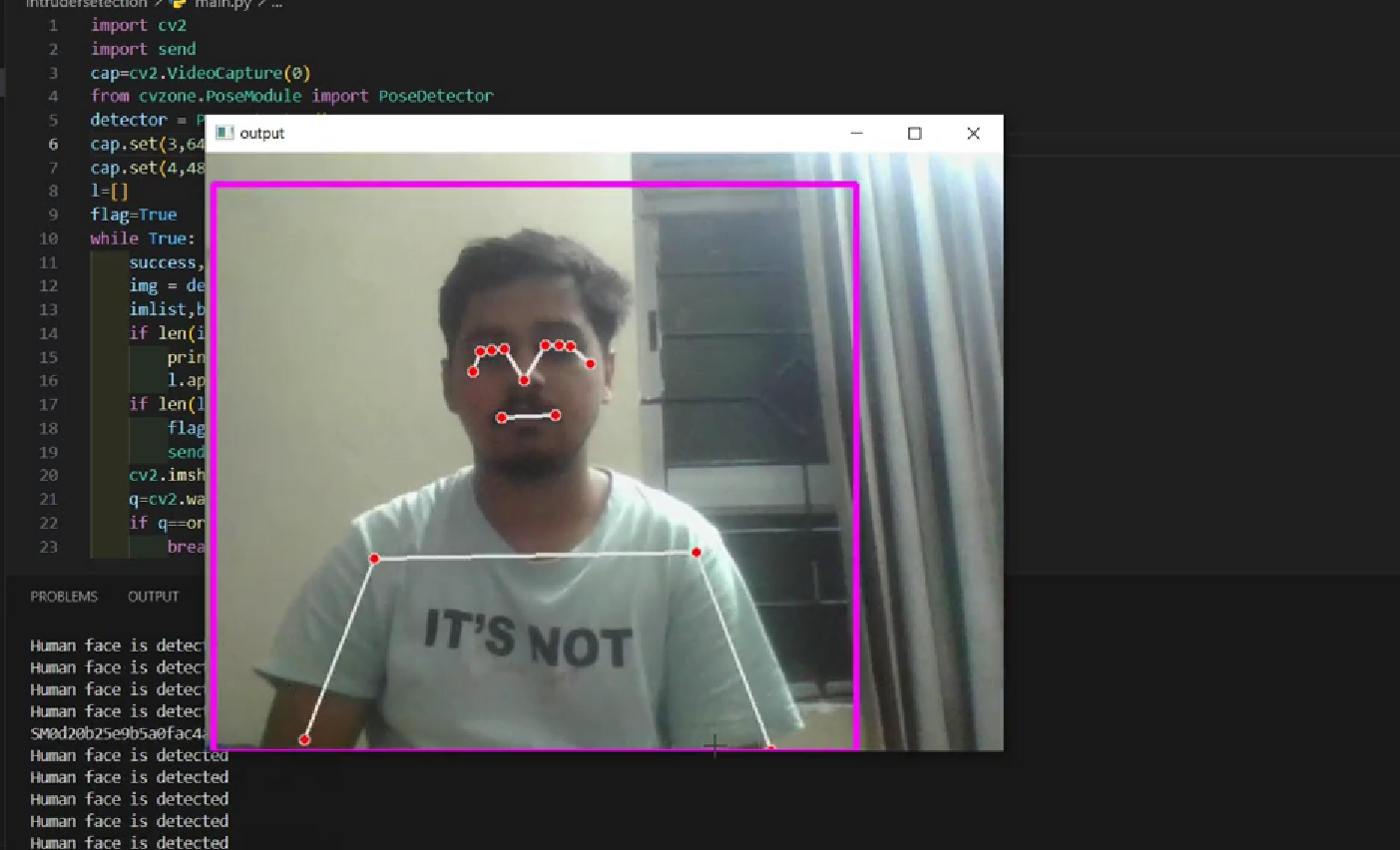Place cursor on 'import cv2' line
This screenshot has width=1400, height=850.
click(139, 25)
